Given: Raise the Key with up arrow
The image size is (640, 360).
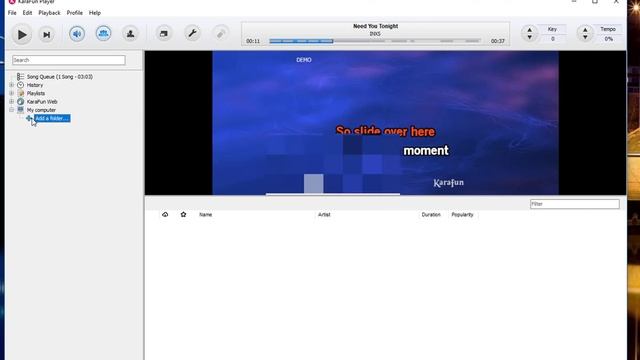Looking at the screenshot, I should point(529,30).
